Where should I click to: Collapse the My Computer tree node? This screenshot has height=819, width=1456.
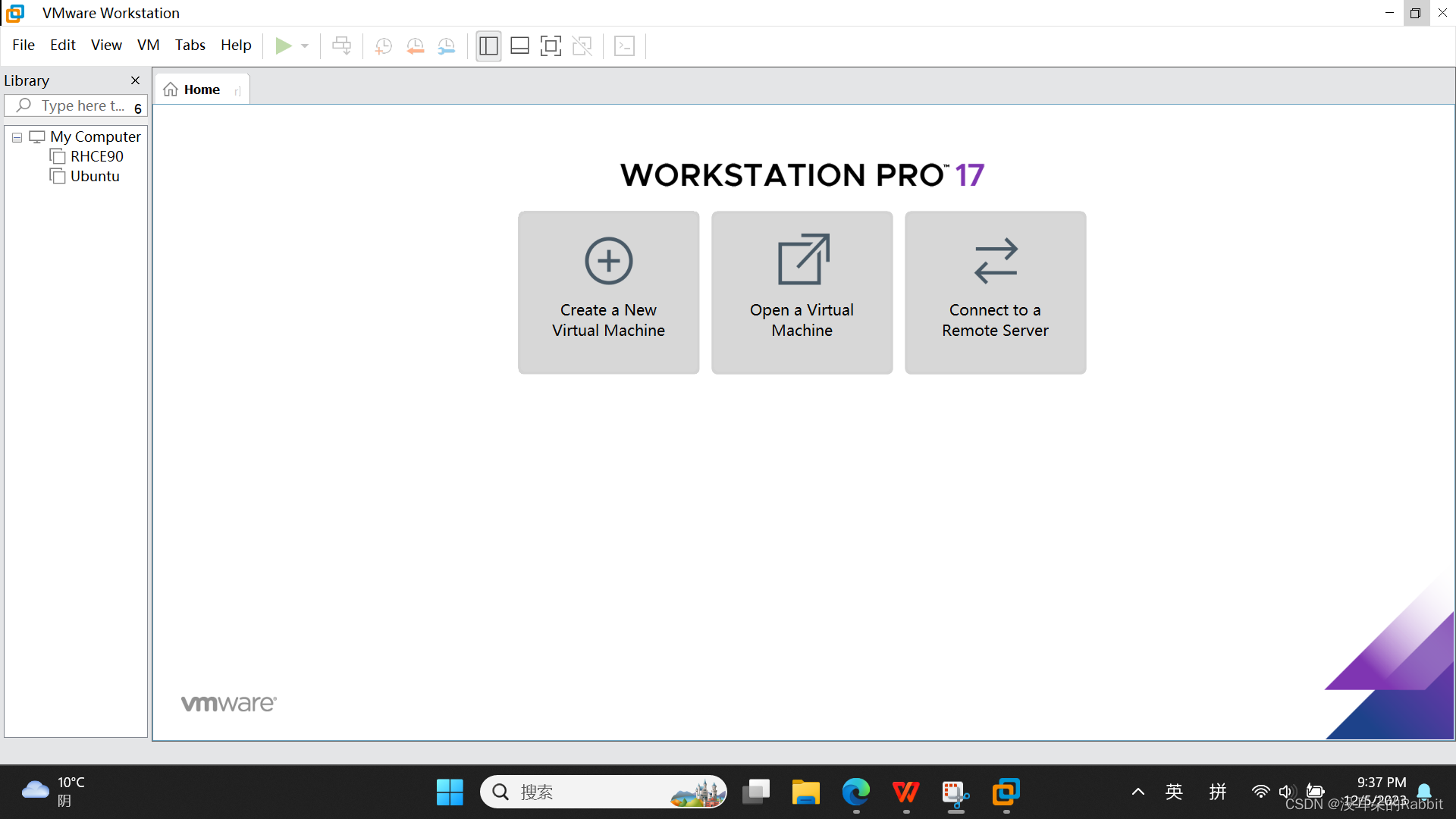click(x=17, y=137)
